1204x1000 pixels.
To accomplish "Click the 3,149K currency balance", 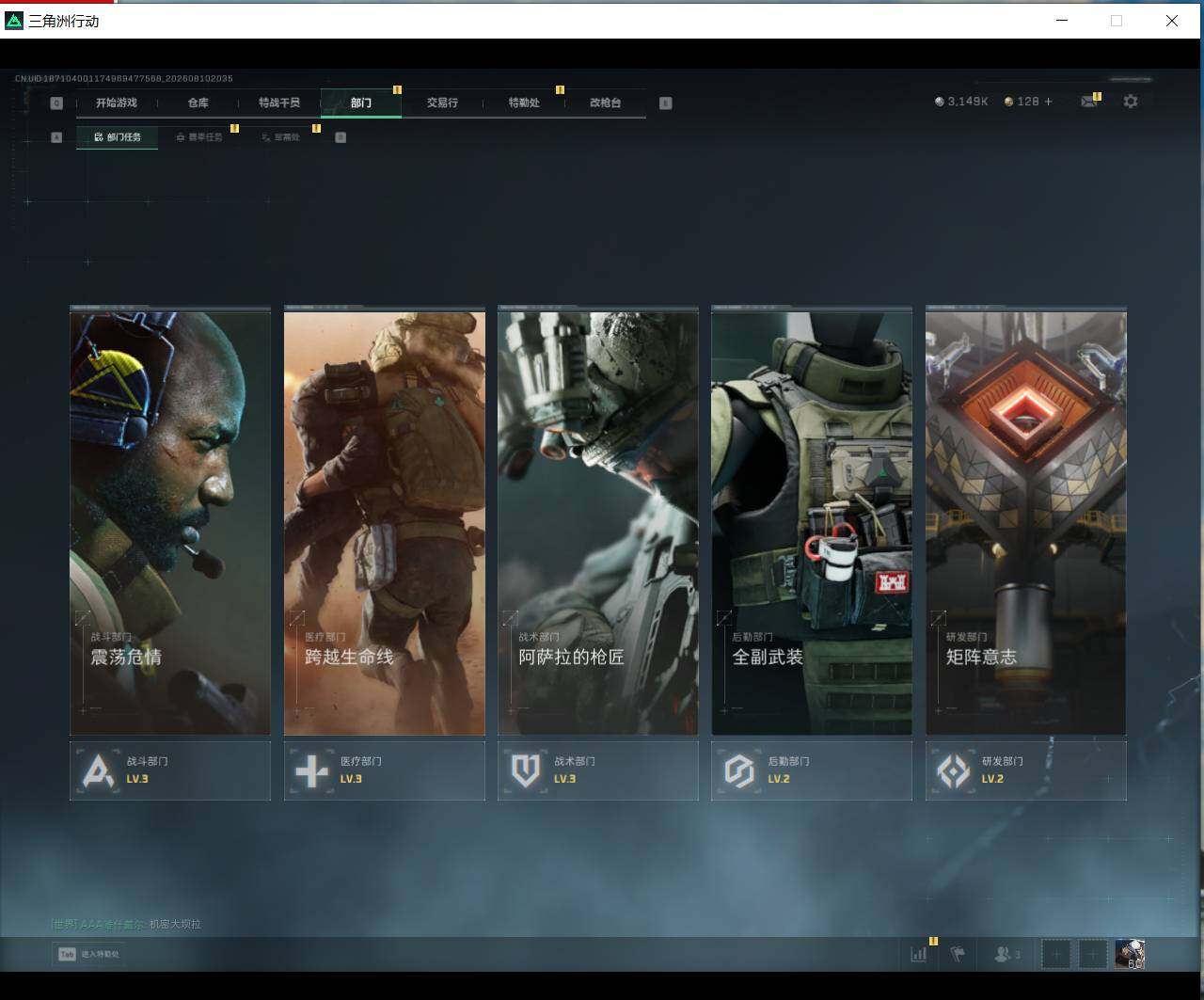I will 968,102.
